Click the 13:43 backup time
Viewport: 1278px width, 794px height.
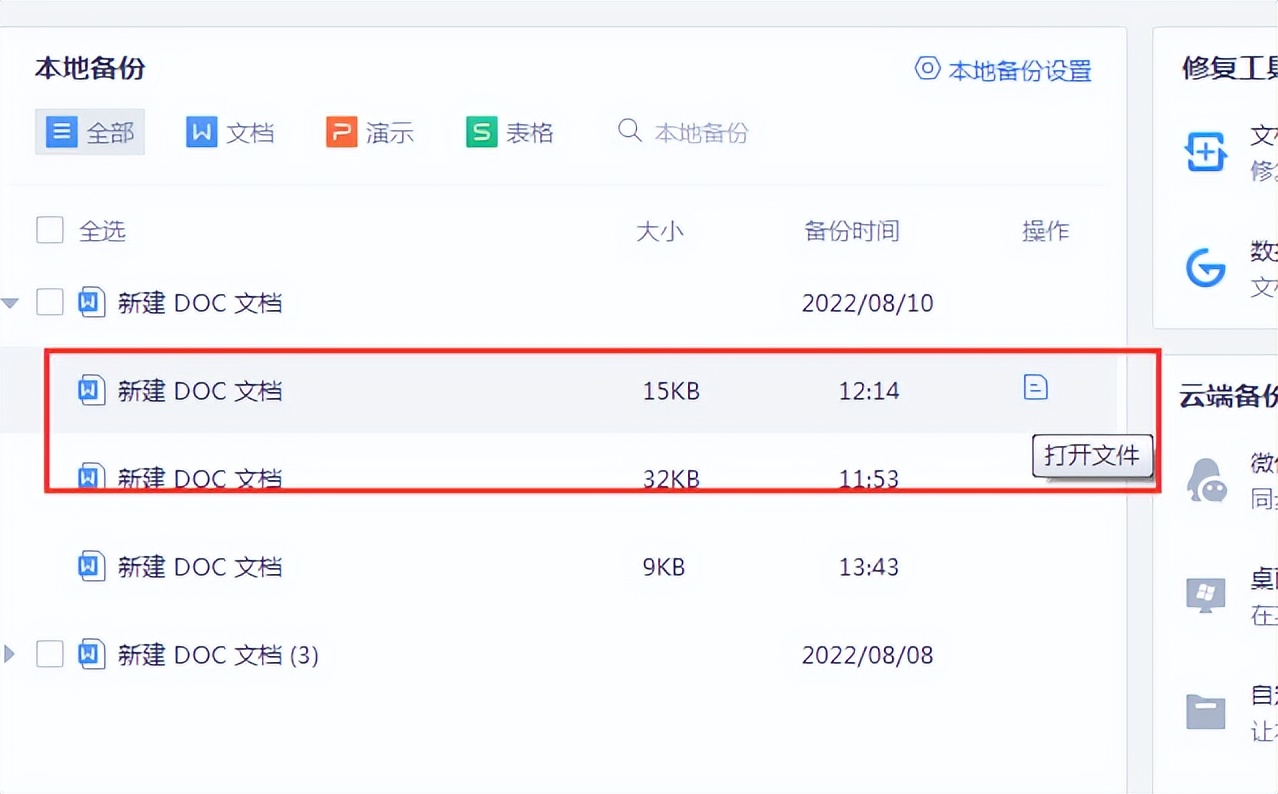869,567
